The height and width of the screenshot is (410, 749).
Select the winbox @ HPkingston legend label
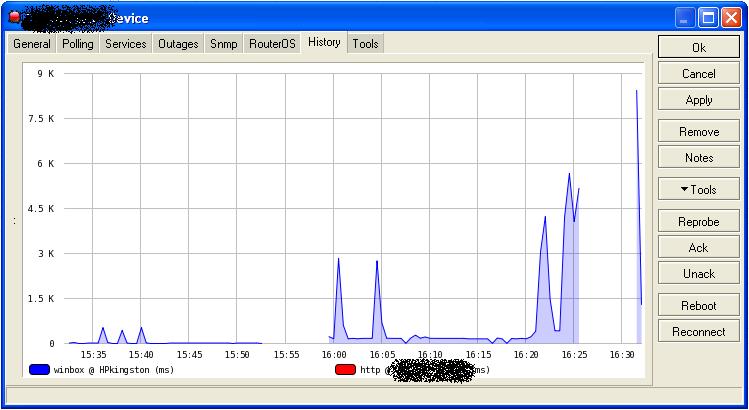114,370
